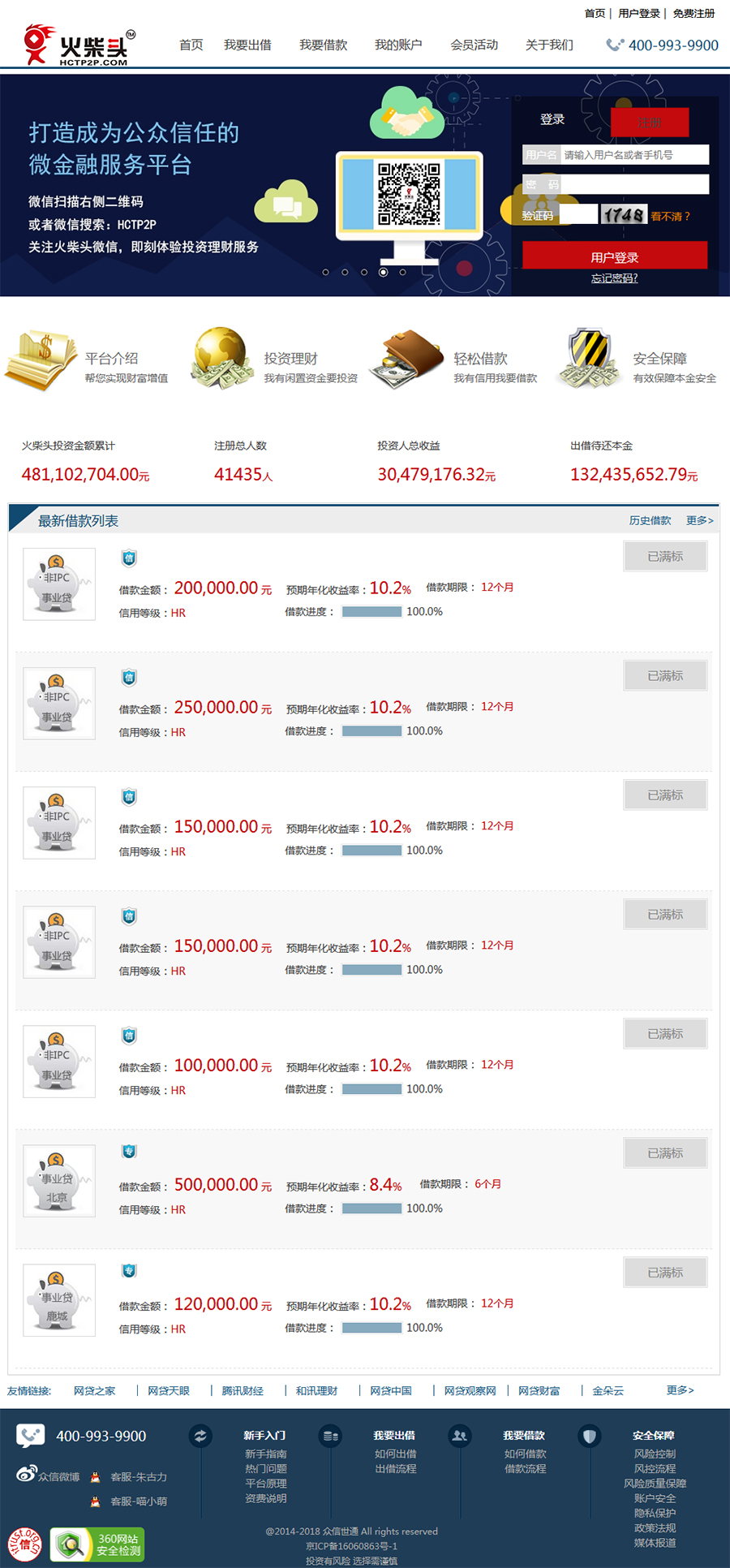Image resolution: width=730 pixels, height=1568 pixels.
Task: Click the 360 website security check badge
Action: click(x=97, y=1544)
